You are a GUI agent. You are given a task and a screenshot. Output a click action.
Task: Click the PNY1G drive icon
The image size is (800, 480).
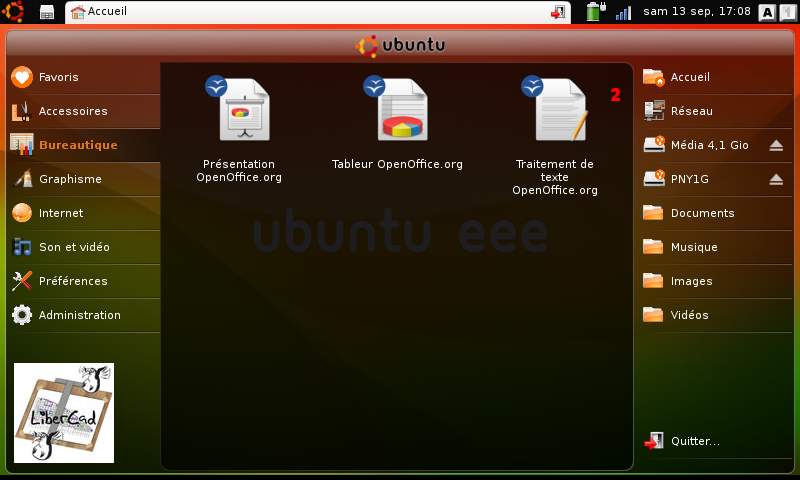coord(654,179)
